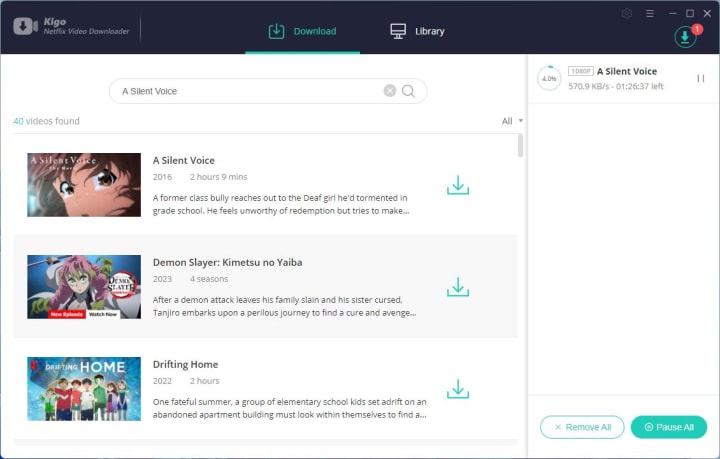Image resolution: width=720 pixels, height=459 pixels.
Task: Click the results list scrollbar
Action: (x=520, y=146)
